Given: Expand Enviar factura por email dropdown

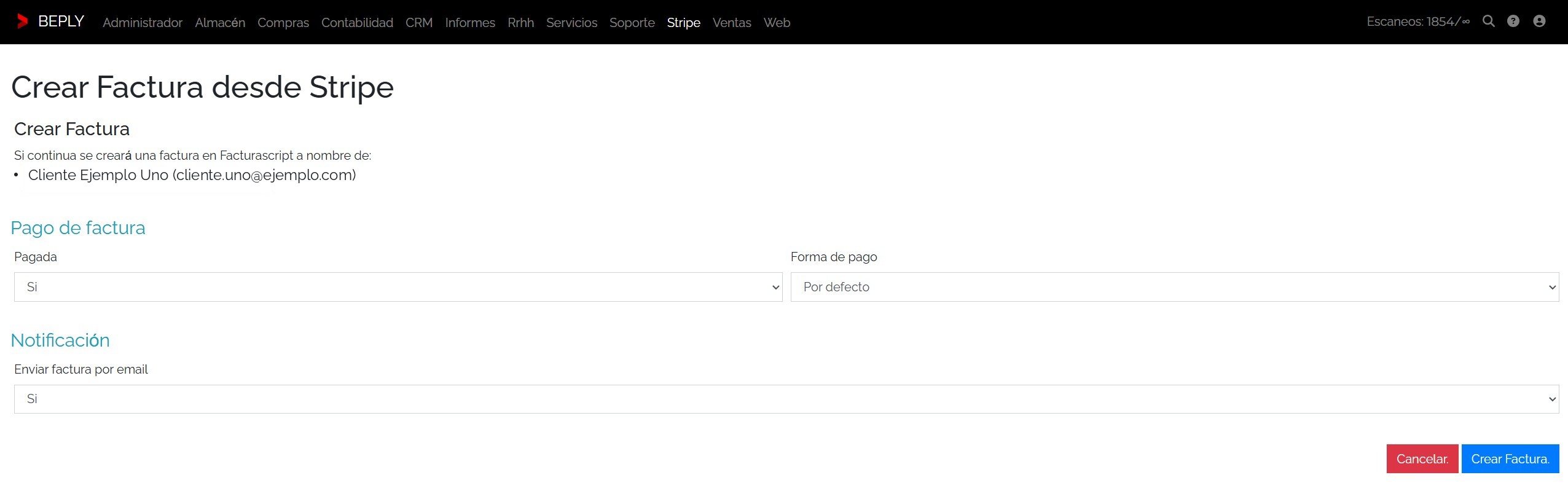Looking at the screenshot, I should coord(786,399).
